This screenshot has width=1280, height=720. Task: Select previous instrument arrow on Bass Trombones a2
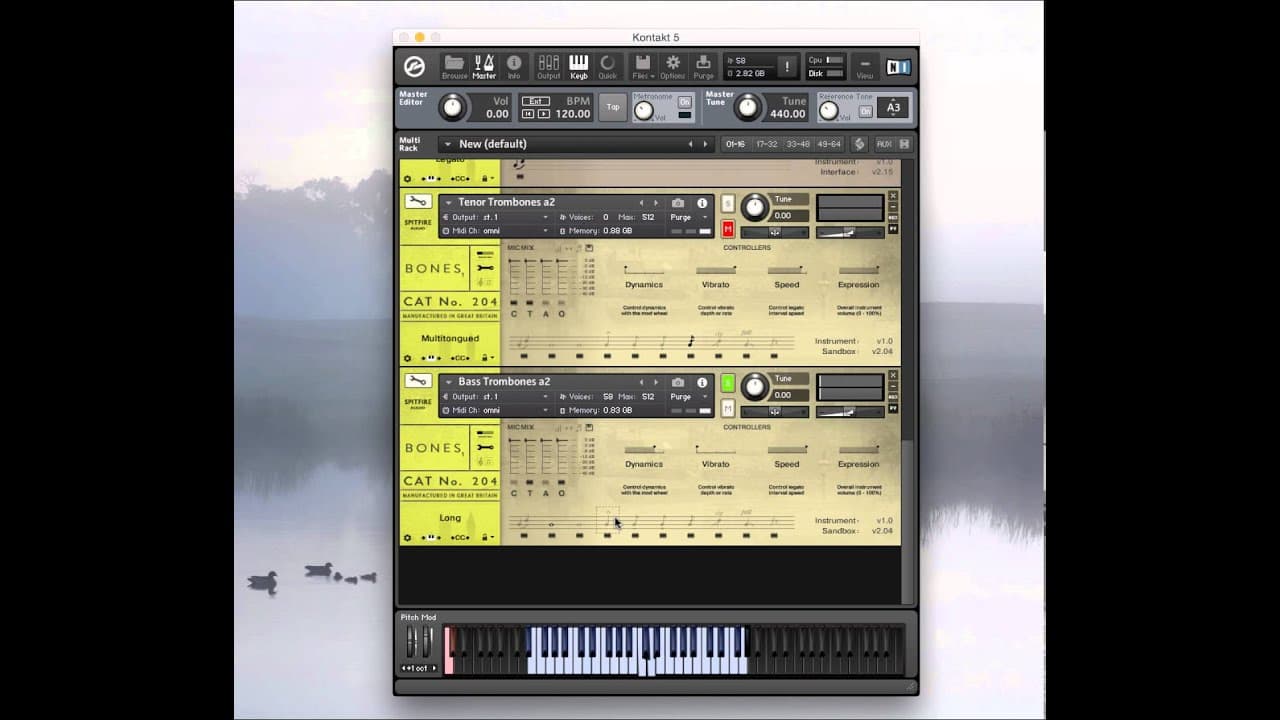point(642,382)
